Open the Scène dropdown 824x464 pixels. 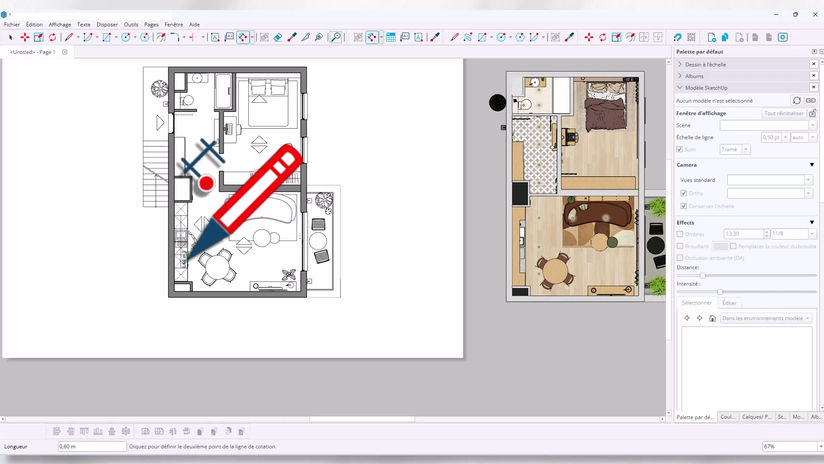(812, 125)
